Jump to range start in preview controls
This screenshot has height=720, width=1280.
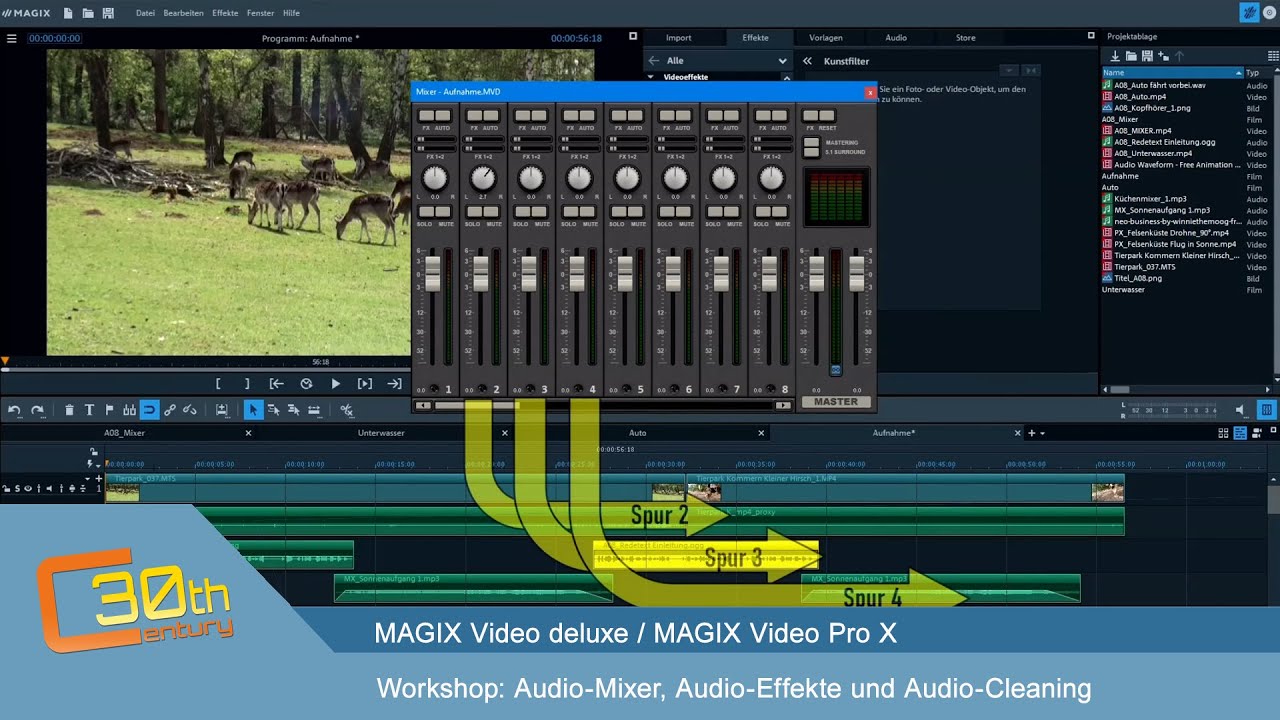tap(277, 383)
